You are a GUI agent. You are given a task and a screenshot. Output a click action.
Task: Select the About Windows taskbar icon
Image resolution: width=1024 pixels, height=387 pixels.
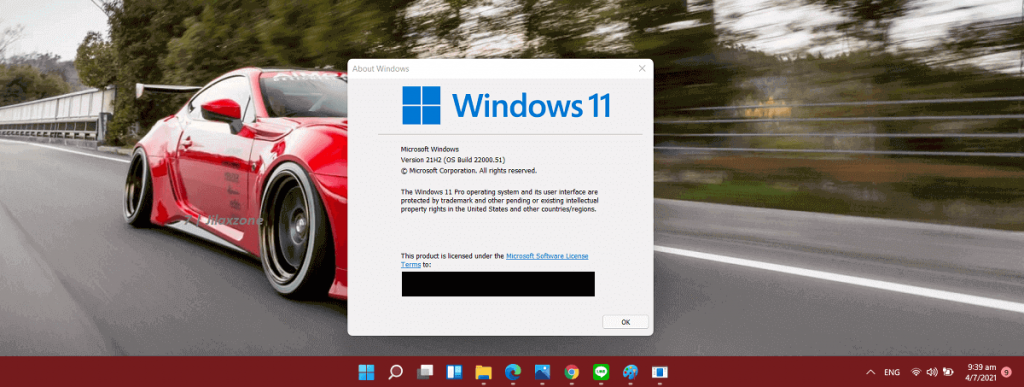pyautogui.click(x=660, y=372)
